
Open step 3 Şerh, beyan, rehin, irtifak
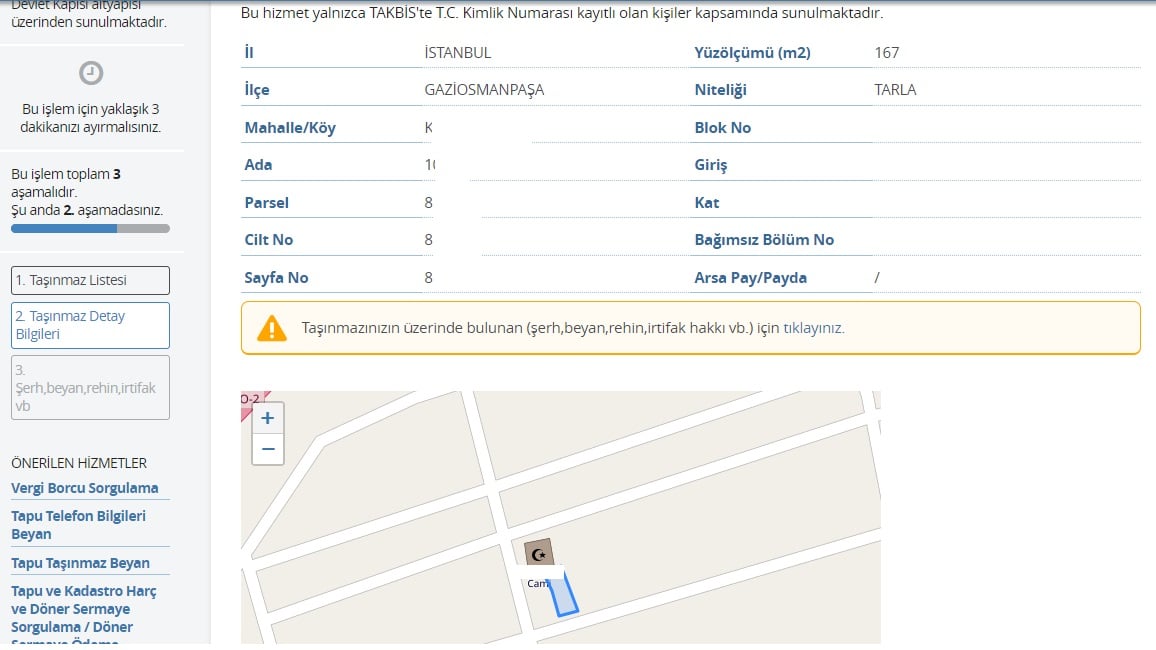click(x=90, y=387)
